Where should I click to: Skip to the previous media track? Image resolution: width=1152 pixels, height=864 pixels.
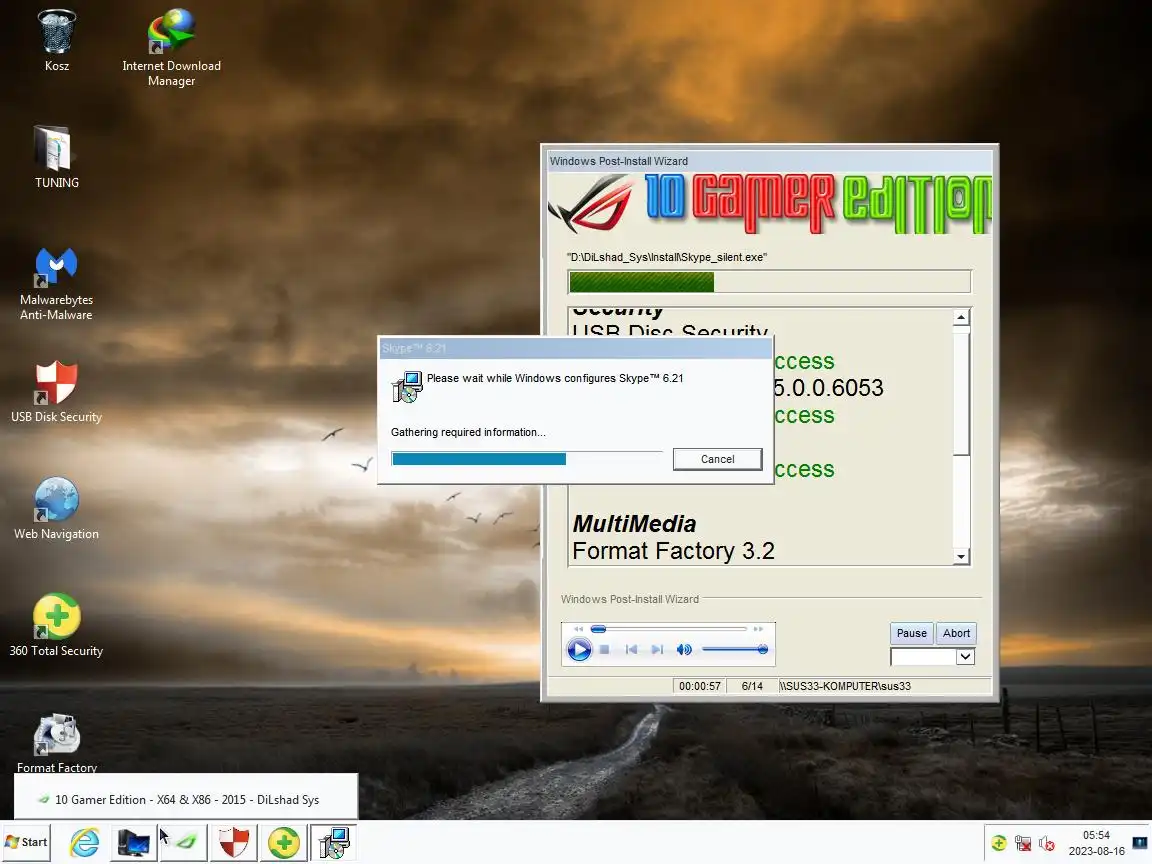(x=631, y=649)
